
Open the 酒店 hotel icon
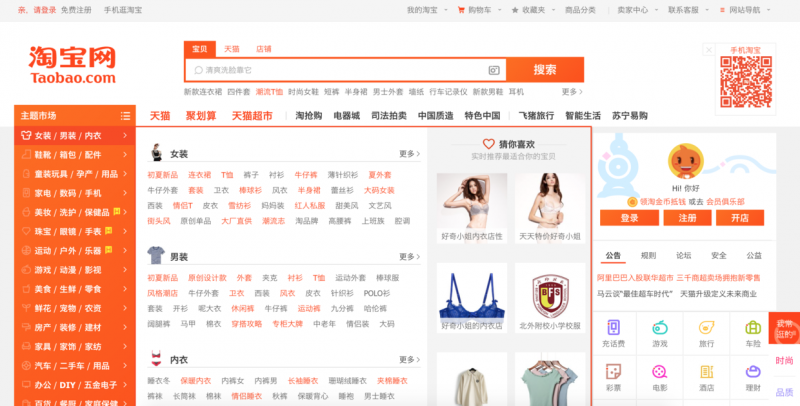(707, 371)
